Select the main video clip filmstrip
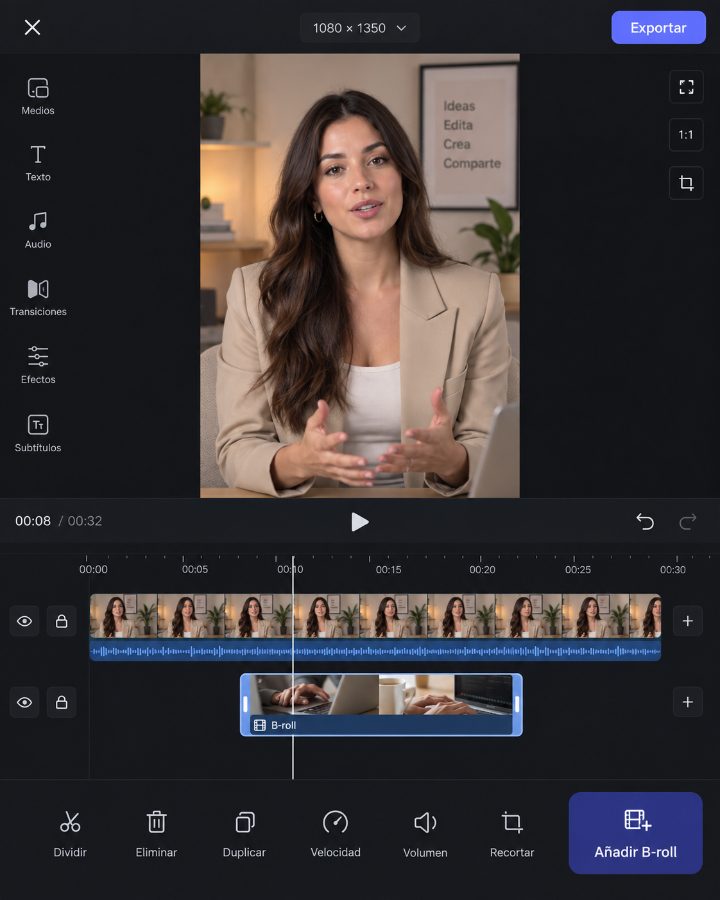The height and width of the screenshot is (900, 720). click(376, 616)
